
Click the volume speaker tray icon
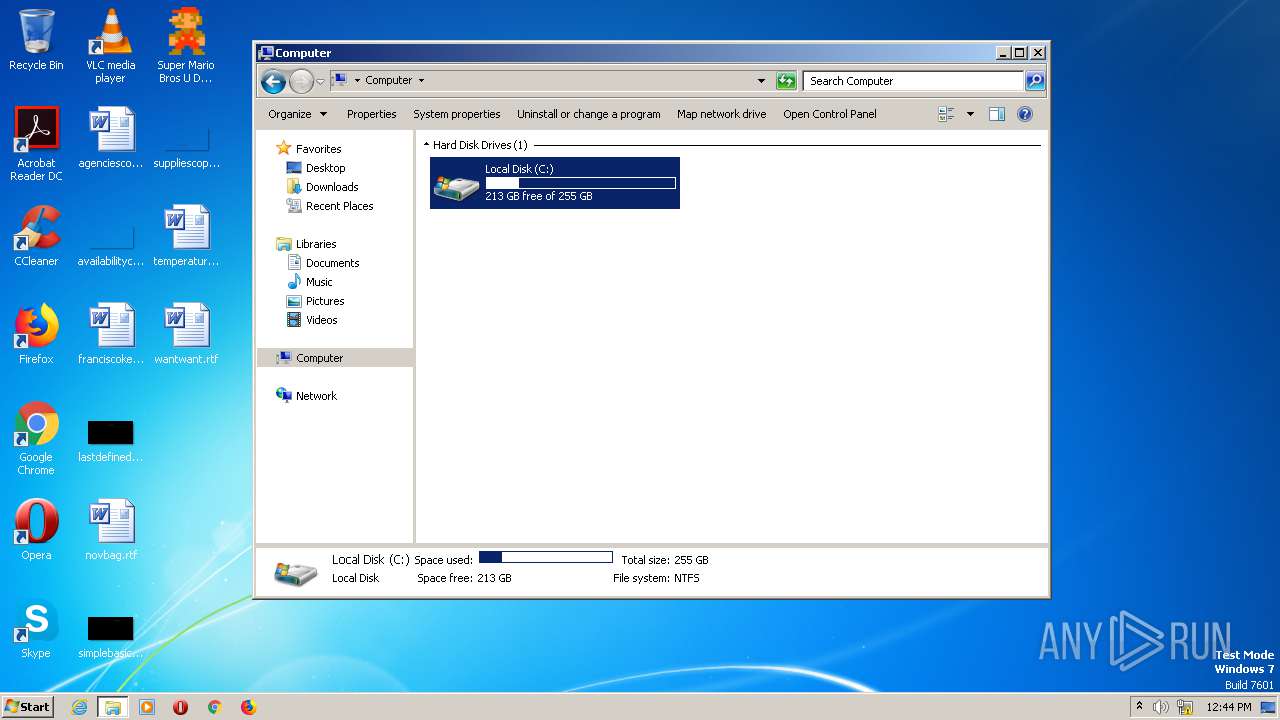(x=1161, y=707)
